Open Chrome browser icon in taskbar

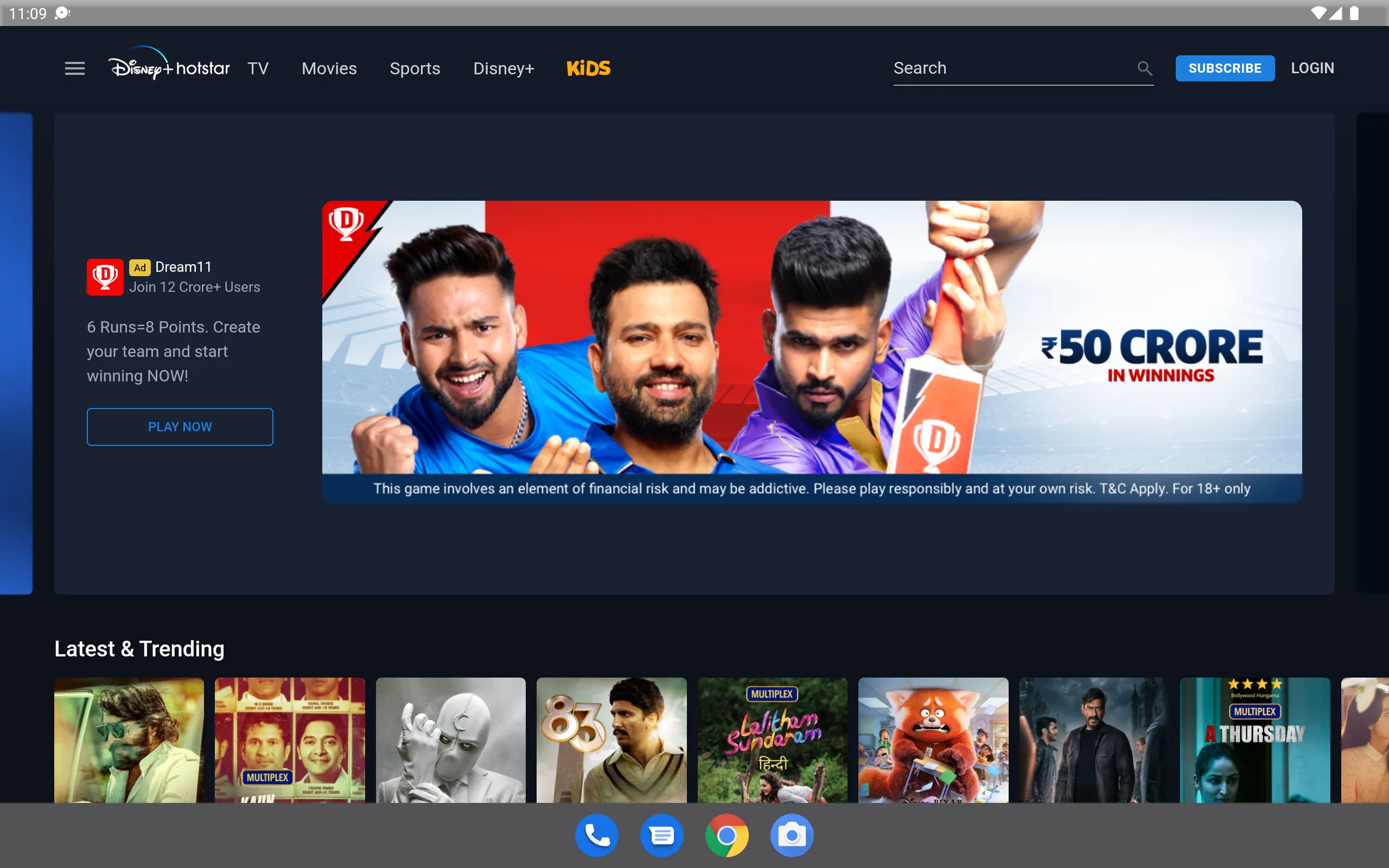[x=726, y=834]
